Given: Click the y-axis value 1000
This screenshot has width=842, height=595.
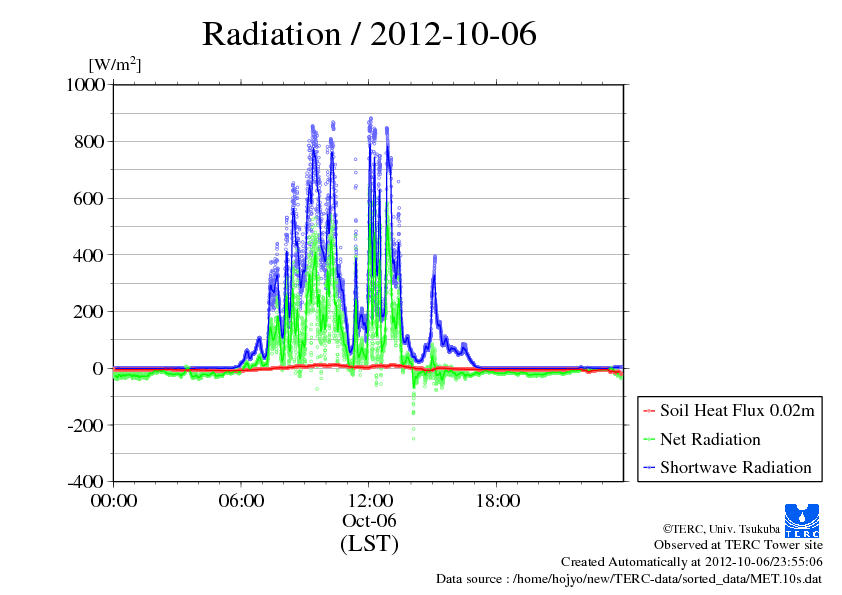Looking at the screenshot, I should (85, 85).
